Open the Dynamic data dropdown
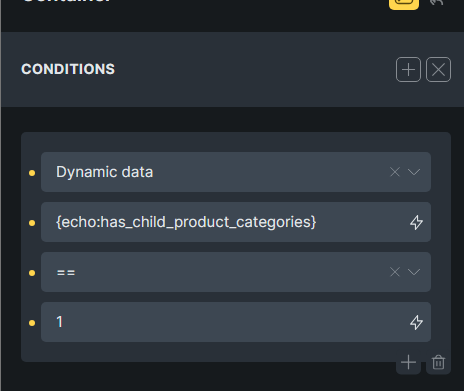The height and width of the screenshot is (391, 464). [414, 172]
